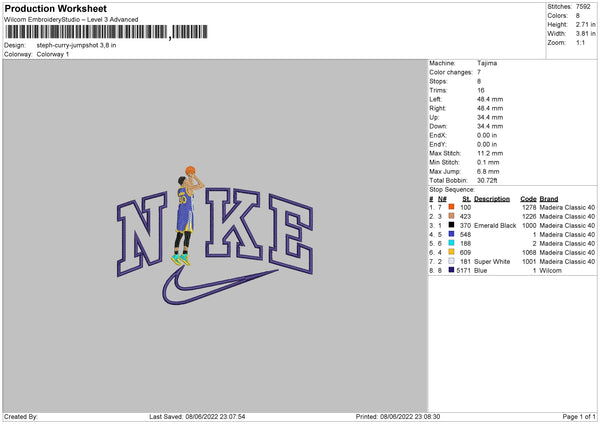Click the Width value 3.81 in
The image size is (600, 424).
tap(585, 34)
